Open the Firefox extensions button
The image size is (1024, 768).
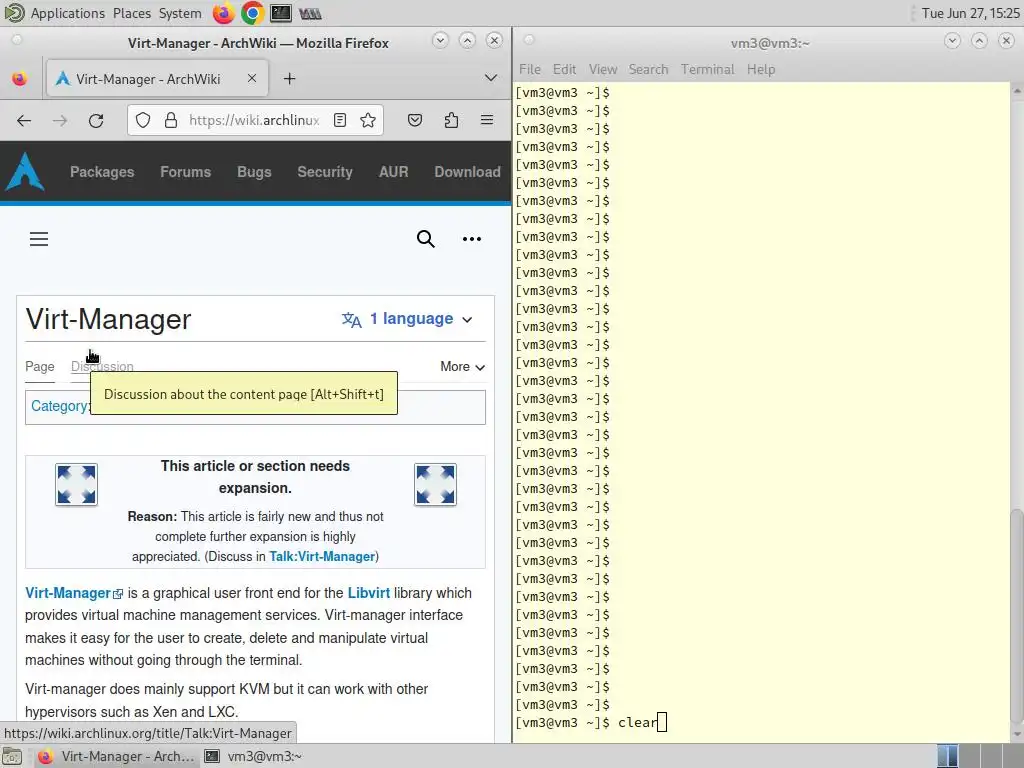[451, 120]
